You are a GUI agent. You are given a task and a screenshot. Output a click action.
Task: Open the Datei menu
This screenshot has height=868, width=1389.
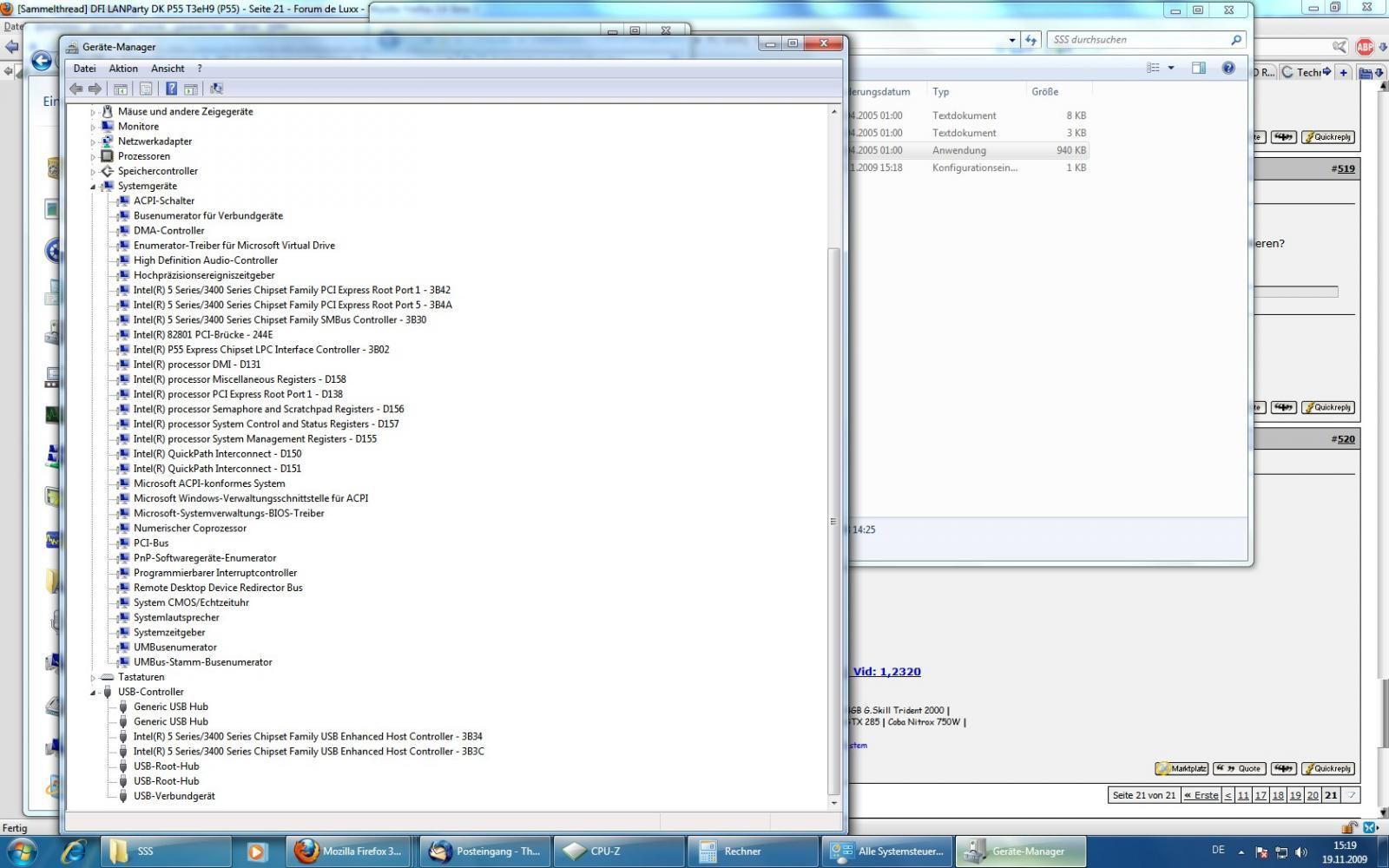pyautogui.click(x=85, y=69)
